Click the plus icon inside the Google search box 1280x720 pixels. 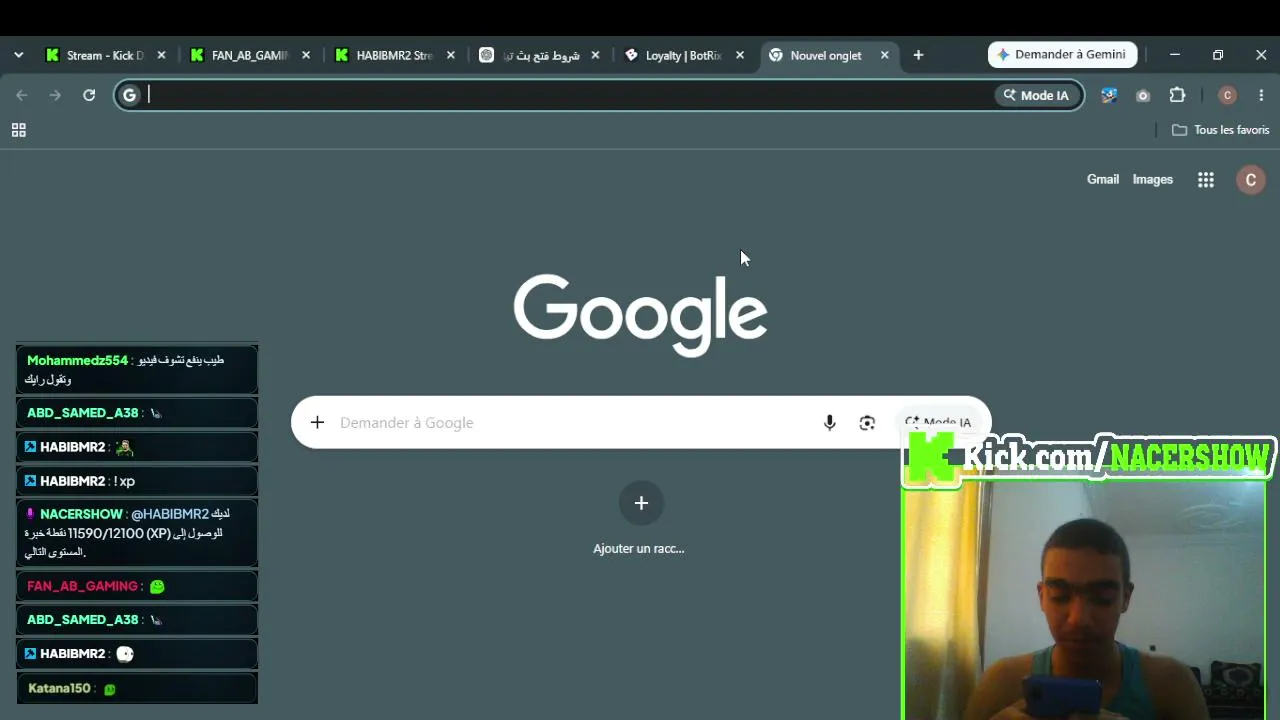tap(317, 423)
